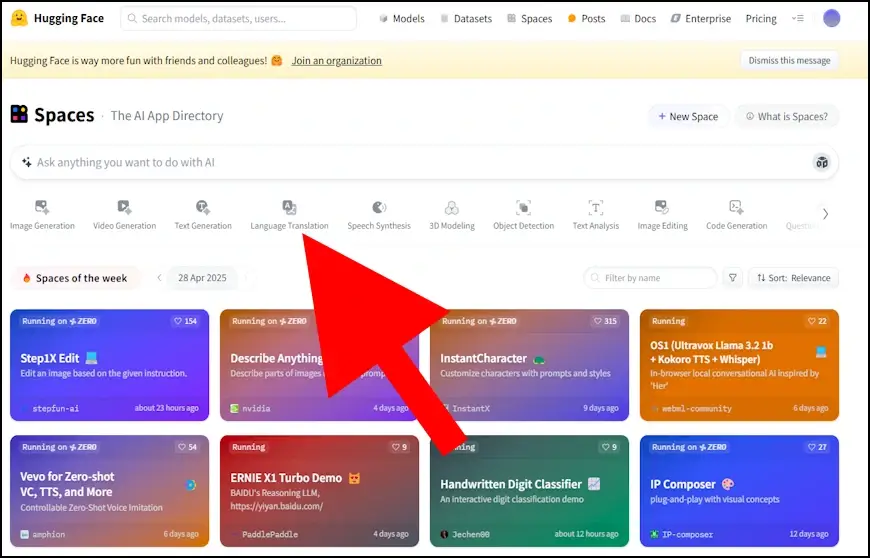Open the Language Translation category

point(289,215)
